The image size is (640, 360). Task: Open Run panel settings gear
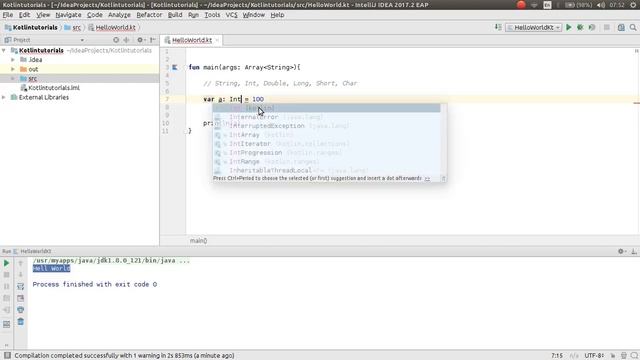click(x=621, y=251)
